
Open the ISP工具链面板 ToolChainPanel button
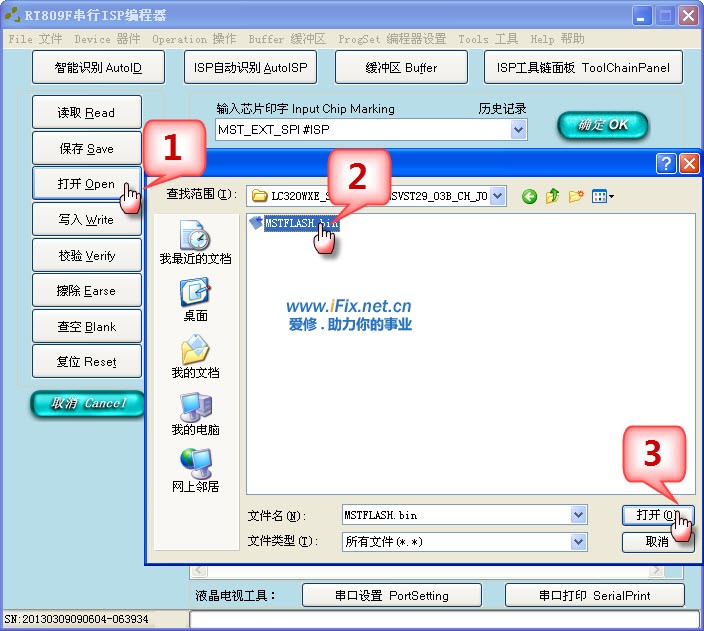[x=583, y=67]
